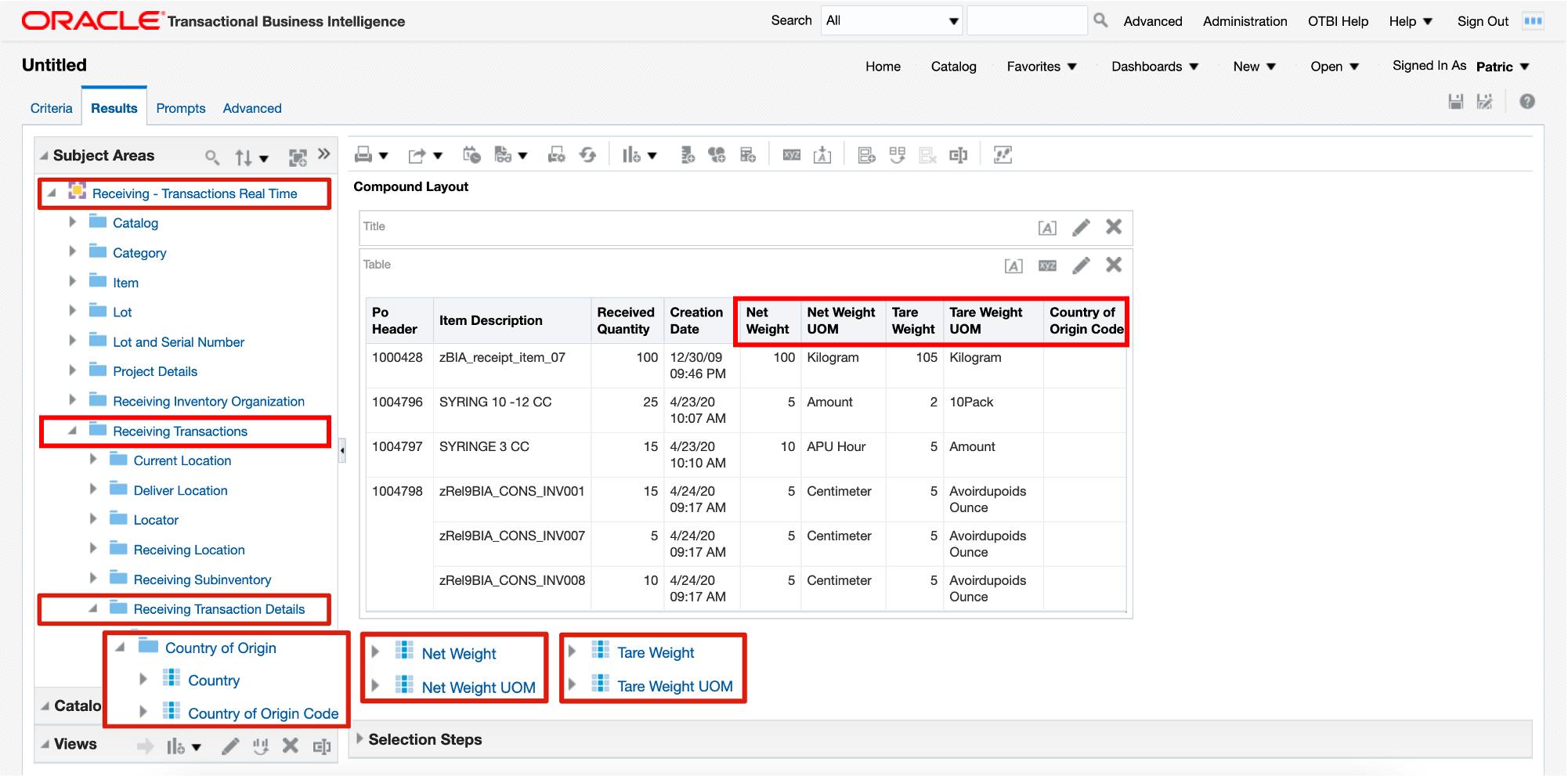Click the sort arrows icon in Subject Areas
This screenshot has height=776, width=1568.
tap(244, 157)
